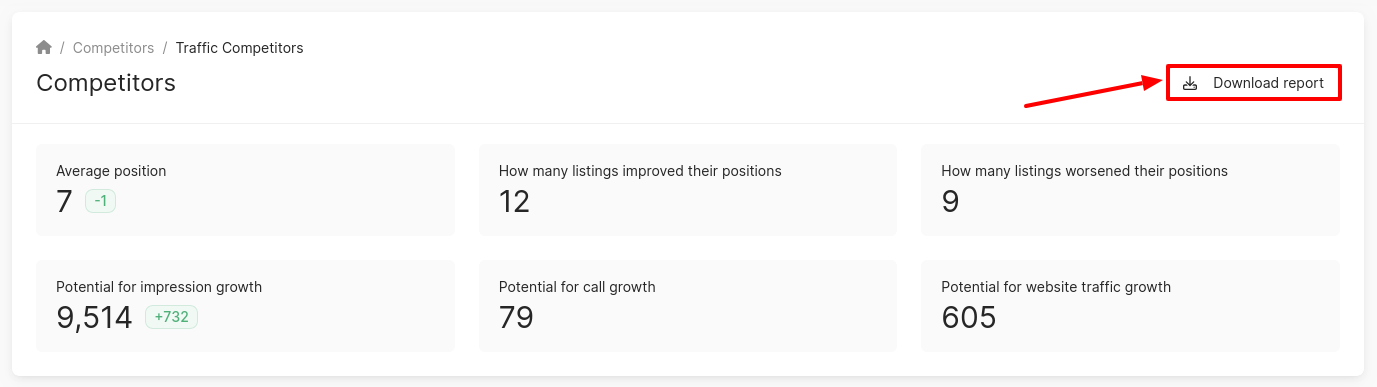Open the Competitors breadcrumb link
1377x387 pixels.
point(113,48)
